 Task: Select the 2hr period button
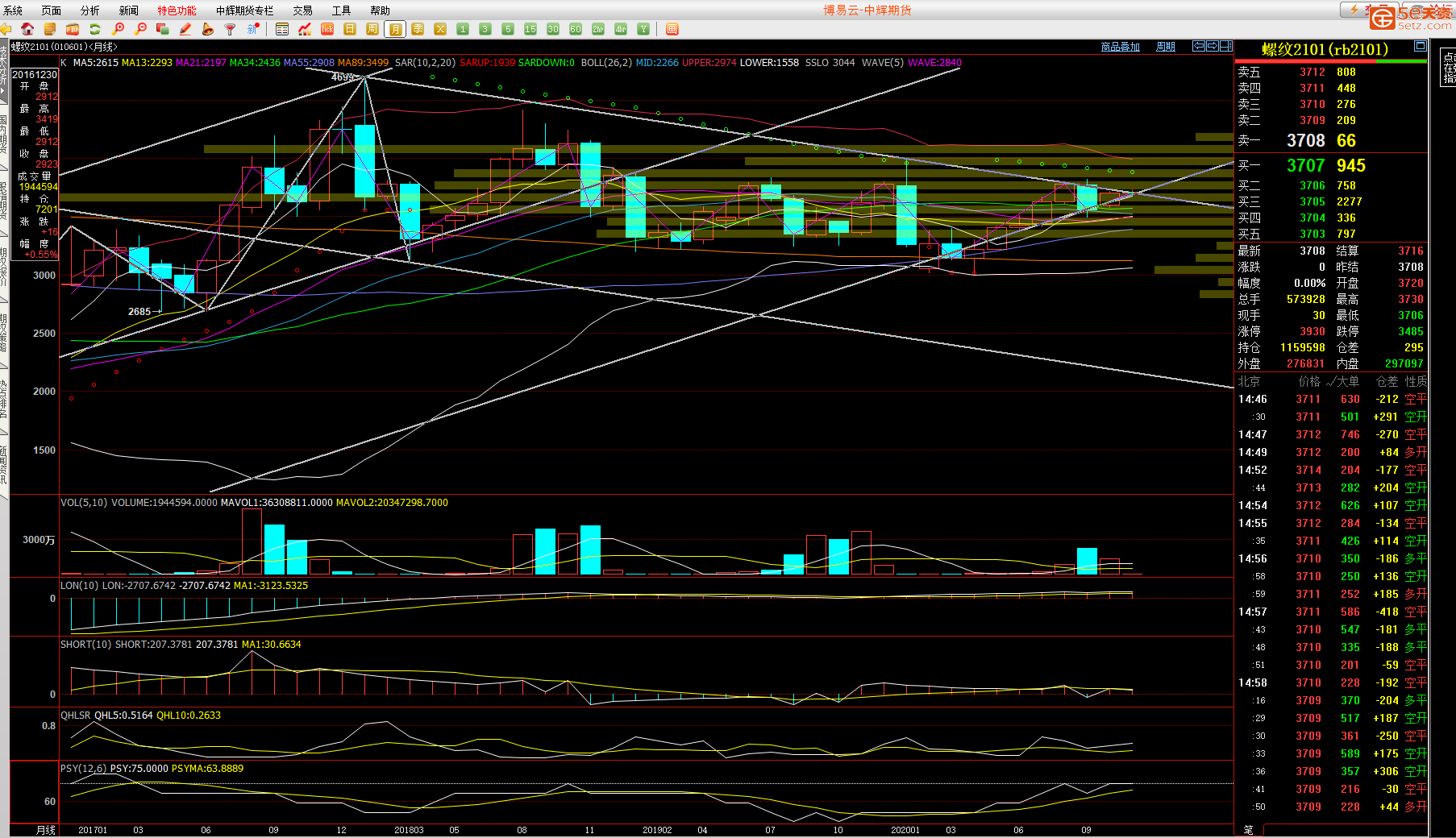(x=598, y=29)
